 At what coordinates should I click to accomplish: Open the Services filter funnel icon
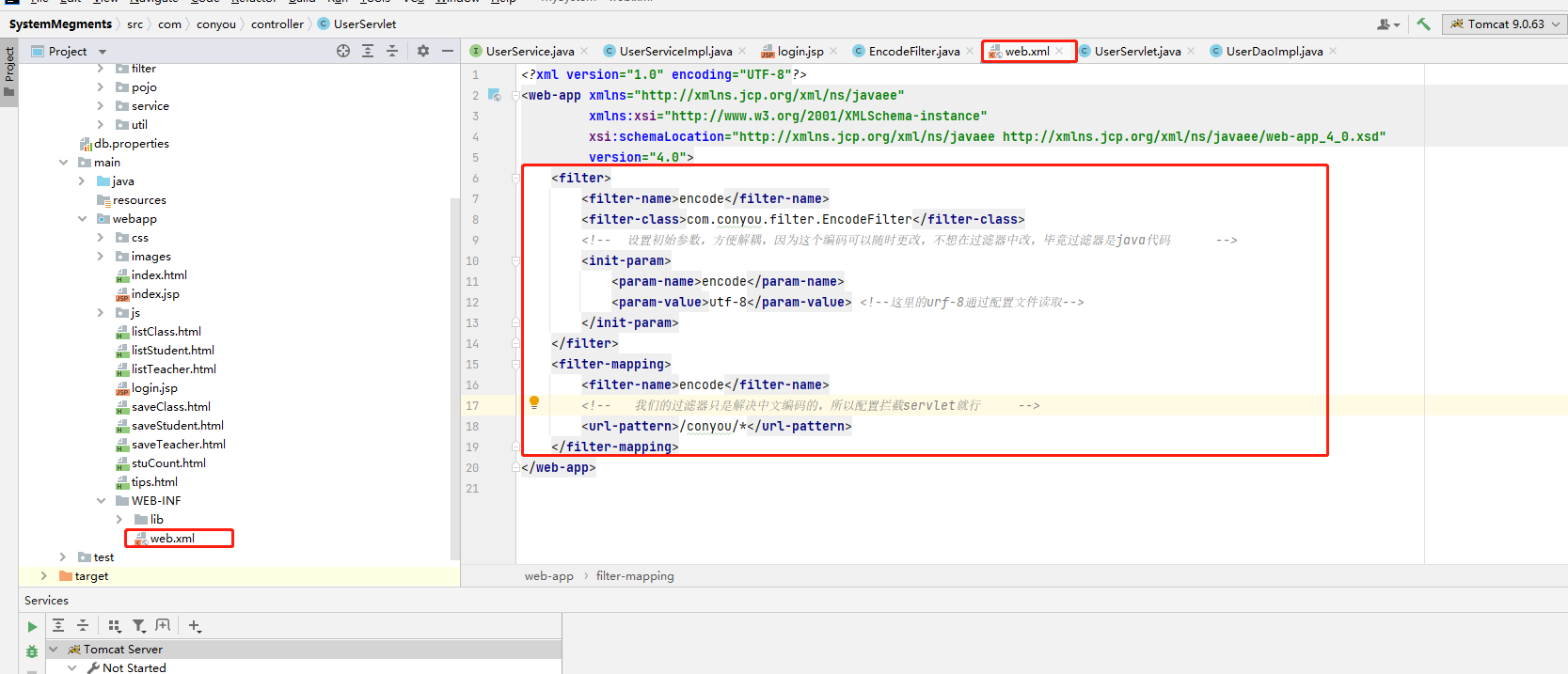point(139,626)
